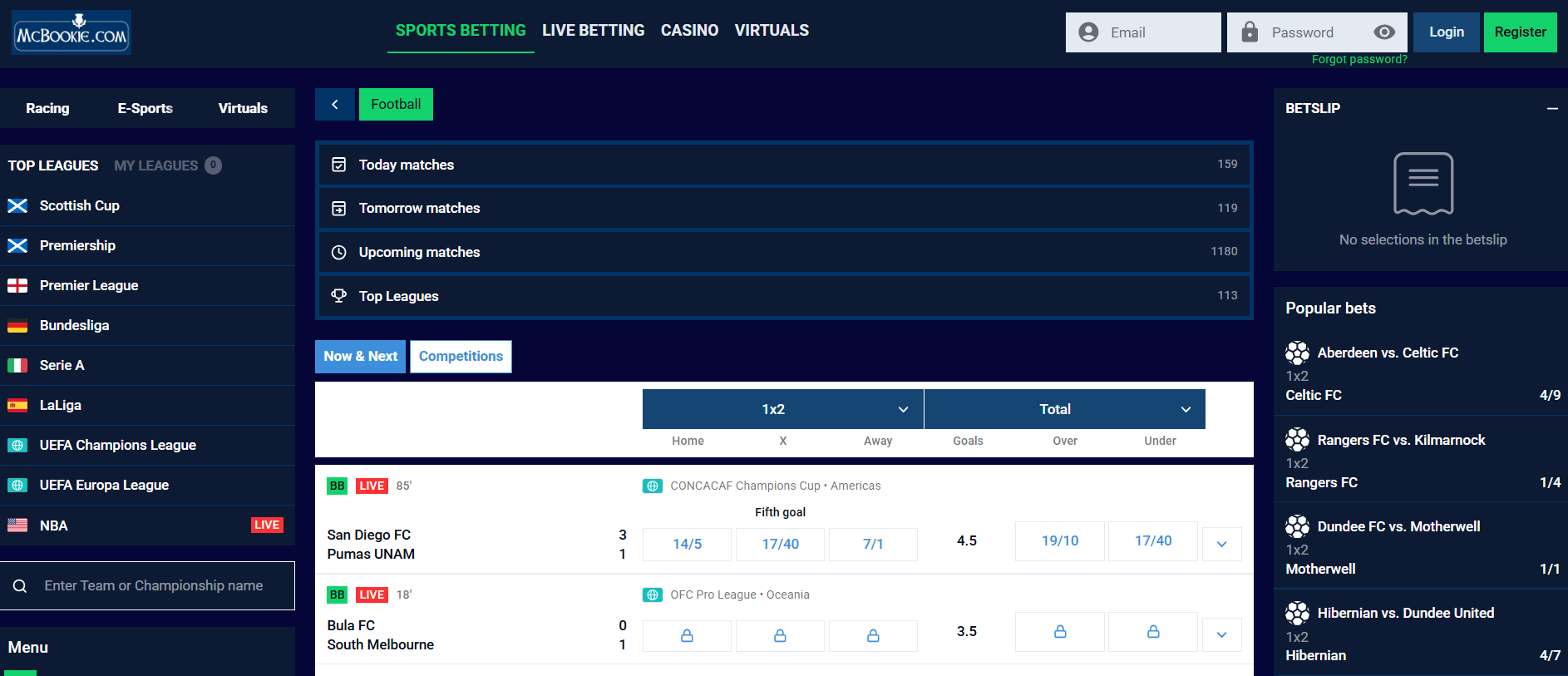Open the Casino menu
The width and height of the screenshot is (1568, 676).
[689, 31]
